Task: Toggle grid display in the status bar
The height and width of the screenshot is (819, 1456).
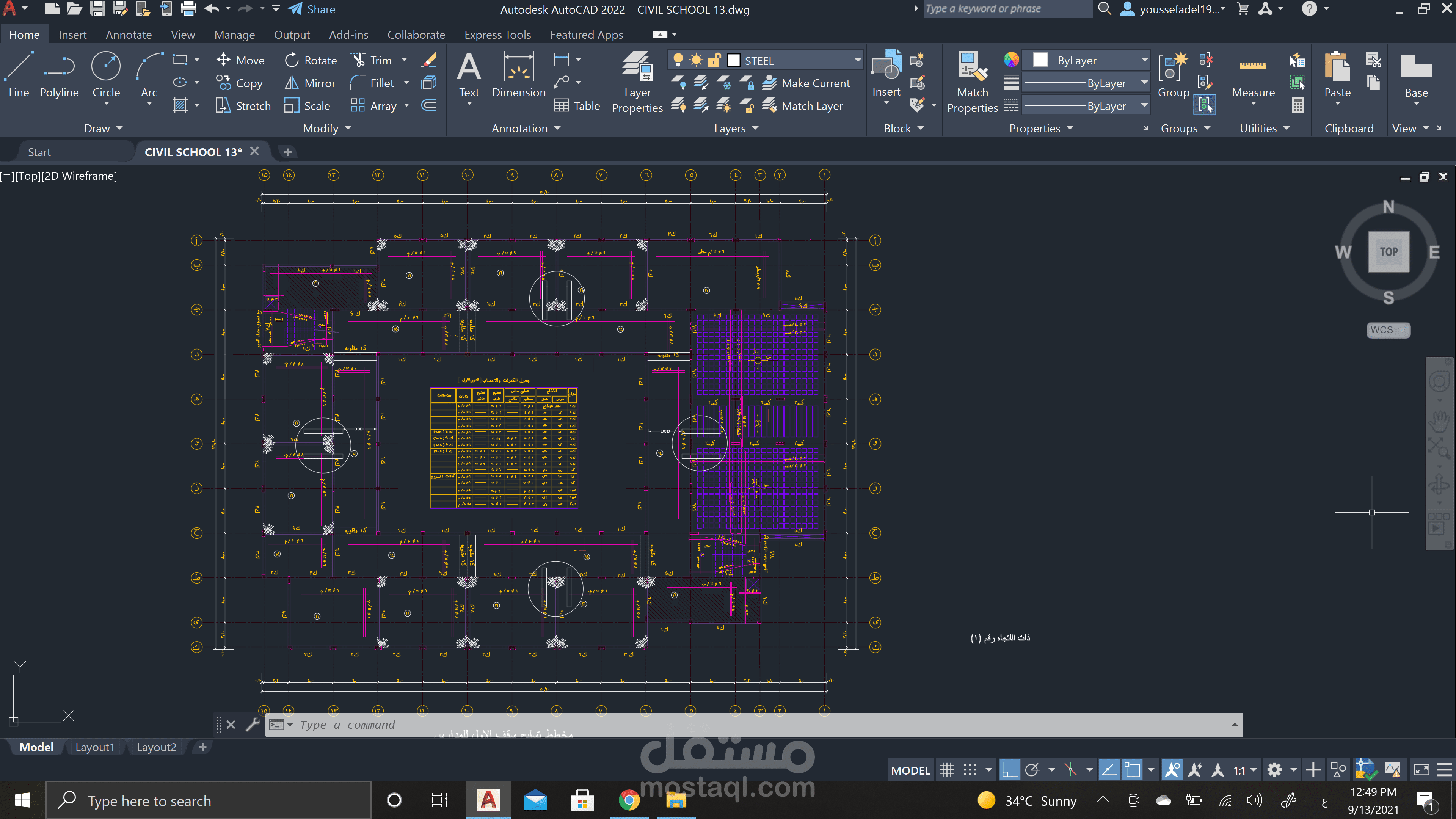Action: 947,769
